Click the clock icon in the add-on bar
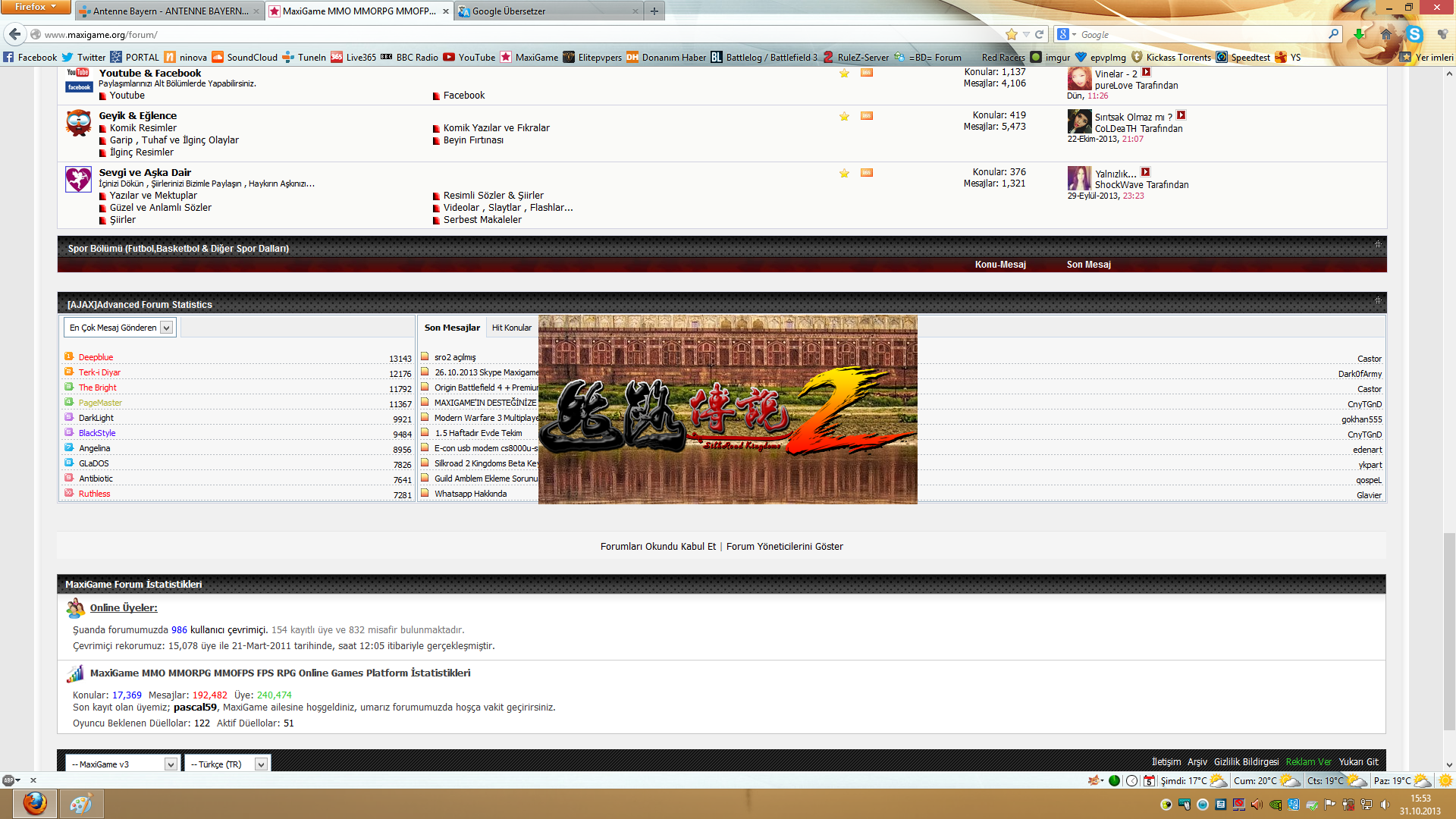1456x819 pixels. [1131, 780]
